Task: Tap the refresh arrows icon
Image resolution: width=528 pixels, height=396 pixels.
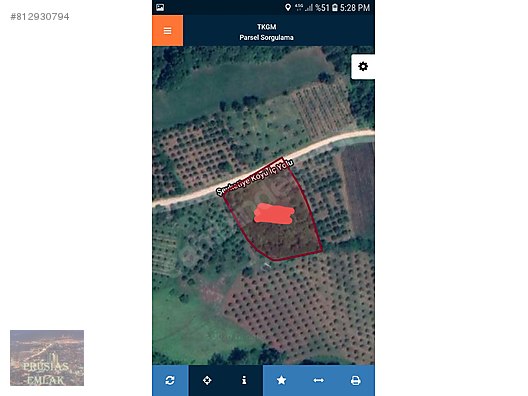Action: coord(170,381)
